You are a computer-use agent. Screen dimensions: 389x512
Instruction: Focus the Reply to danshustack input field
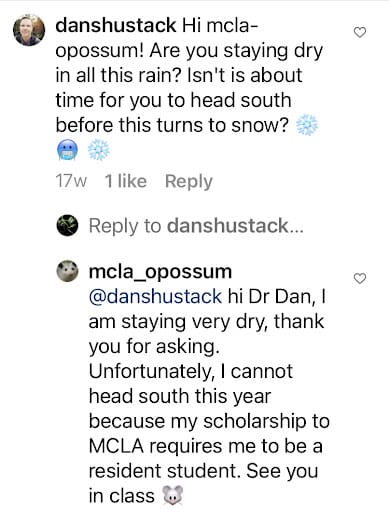[196, 226]
